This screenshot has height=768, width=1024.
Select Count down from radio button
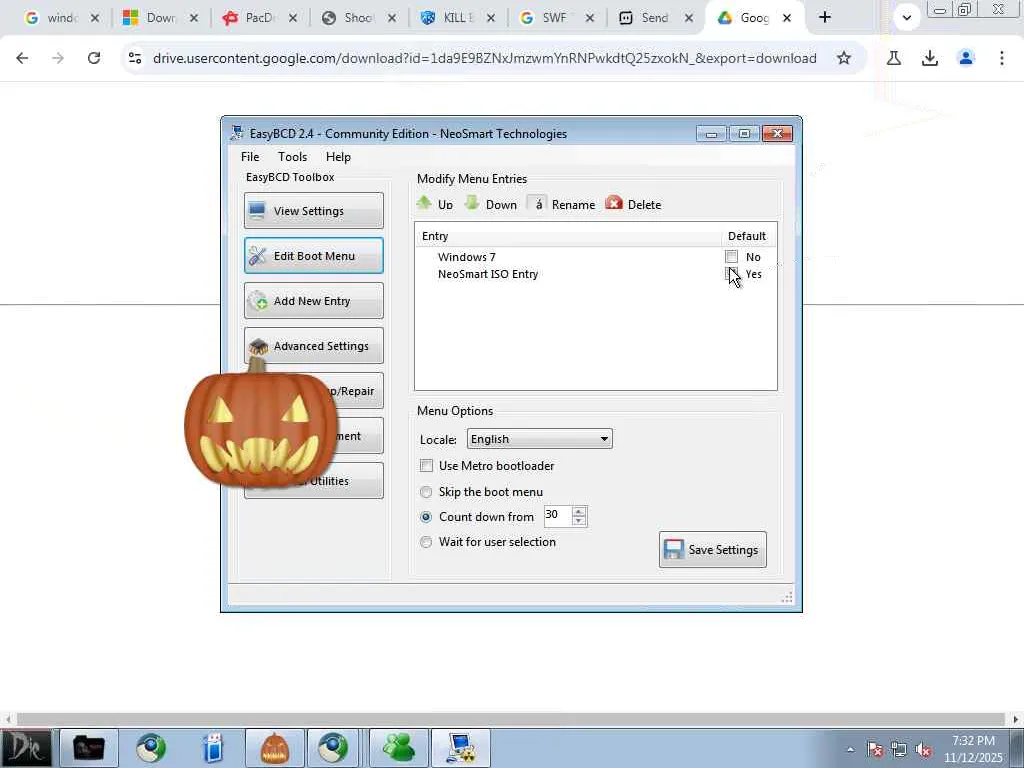(426, 517)
